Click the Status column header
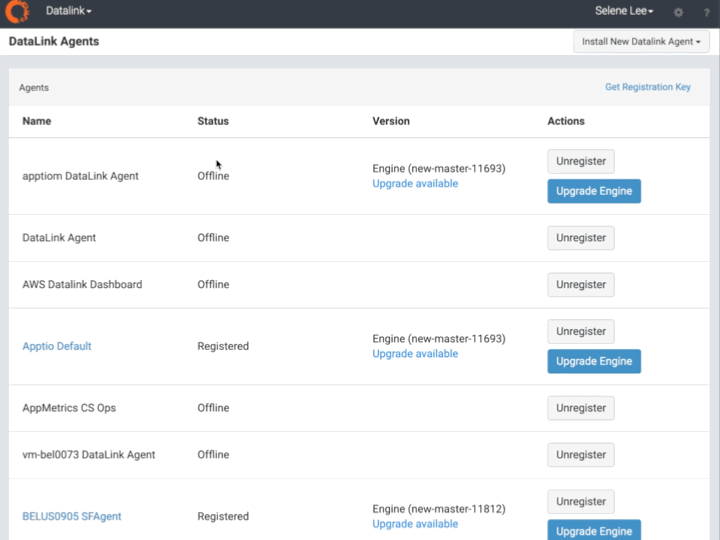The height and width of the screenshot is (540, 720). click(x=213, y=121)
